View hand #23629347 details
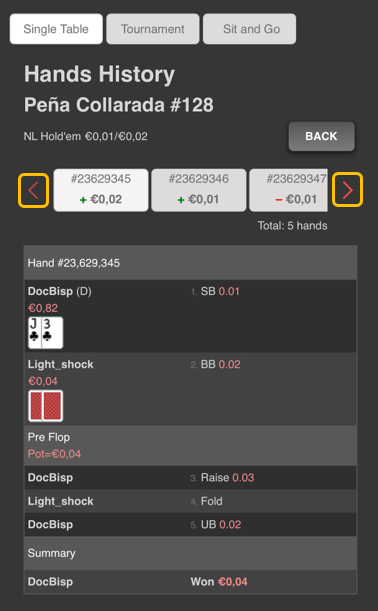Viewport: 378px width, 611px height. (288, 190)
